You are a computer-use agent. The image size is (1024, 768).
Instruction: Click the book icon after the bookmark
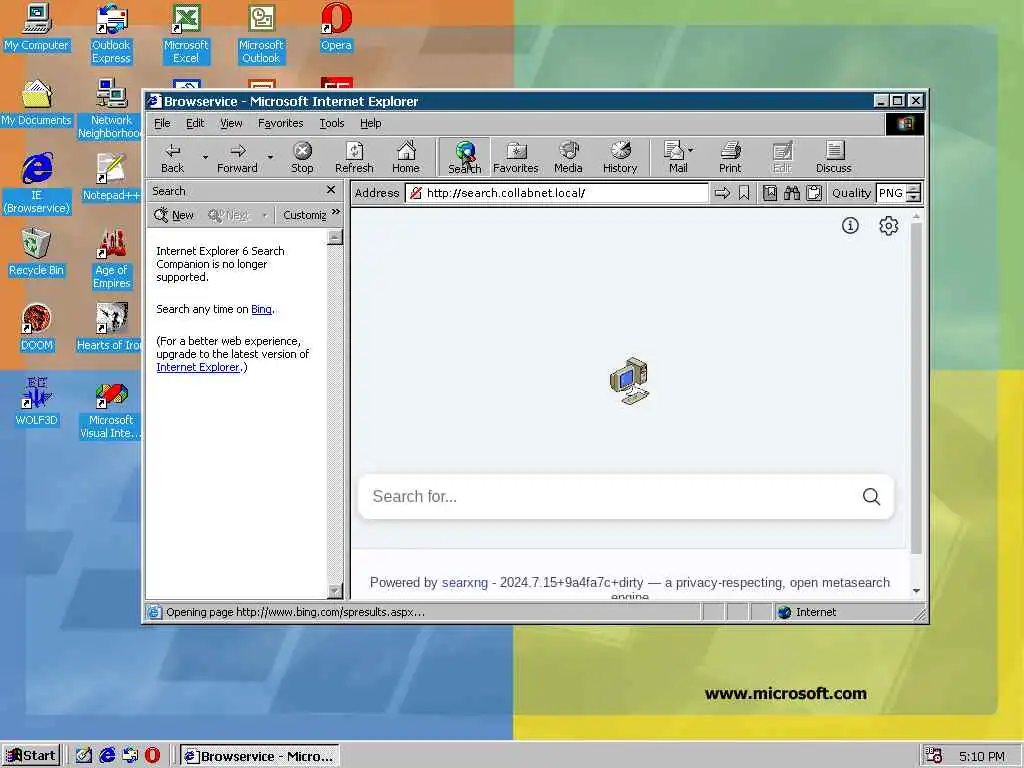point(770,193)
